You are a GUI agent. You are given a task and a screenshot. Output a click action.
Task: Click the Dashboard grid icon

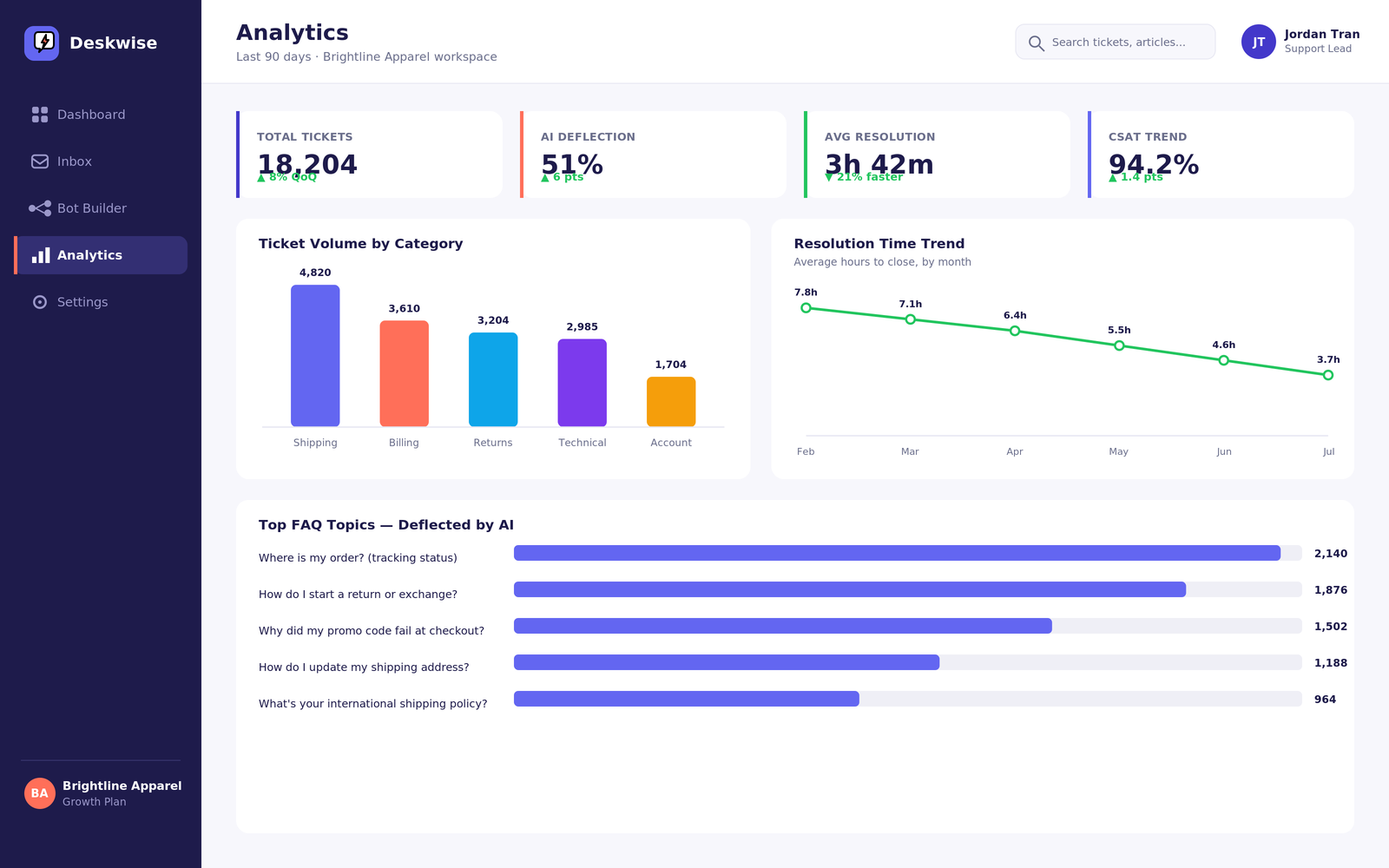(x=40, y=115)
